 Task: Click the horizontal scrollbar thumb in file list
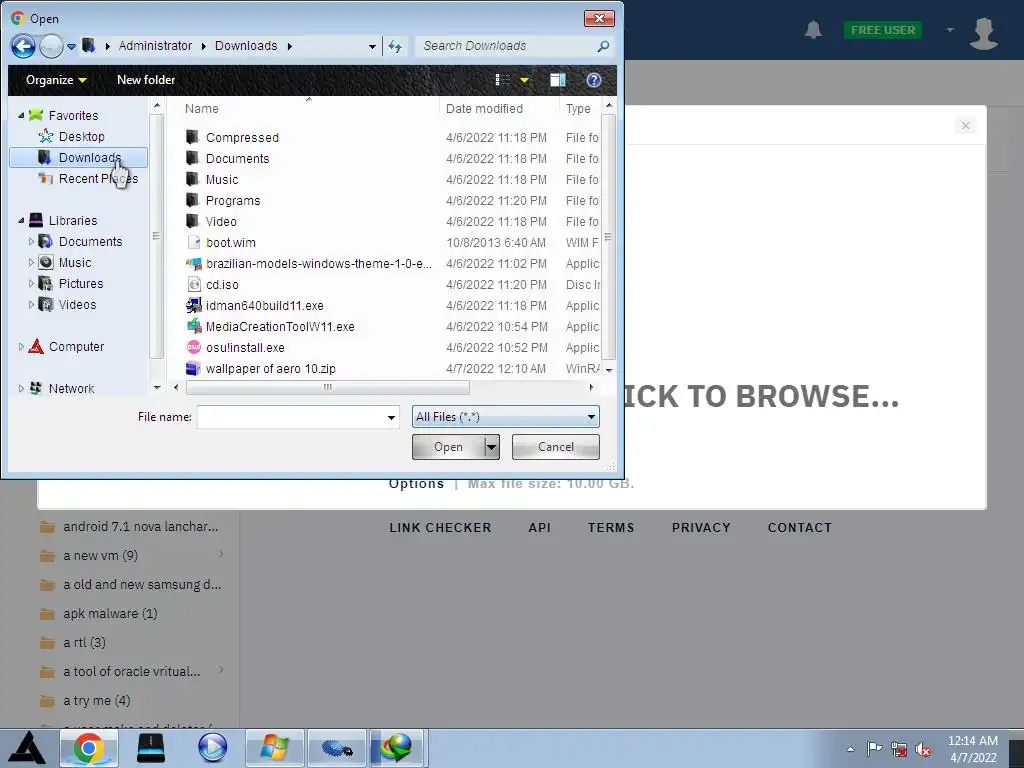(328, 387)
